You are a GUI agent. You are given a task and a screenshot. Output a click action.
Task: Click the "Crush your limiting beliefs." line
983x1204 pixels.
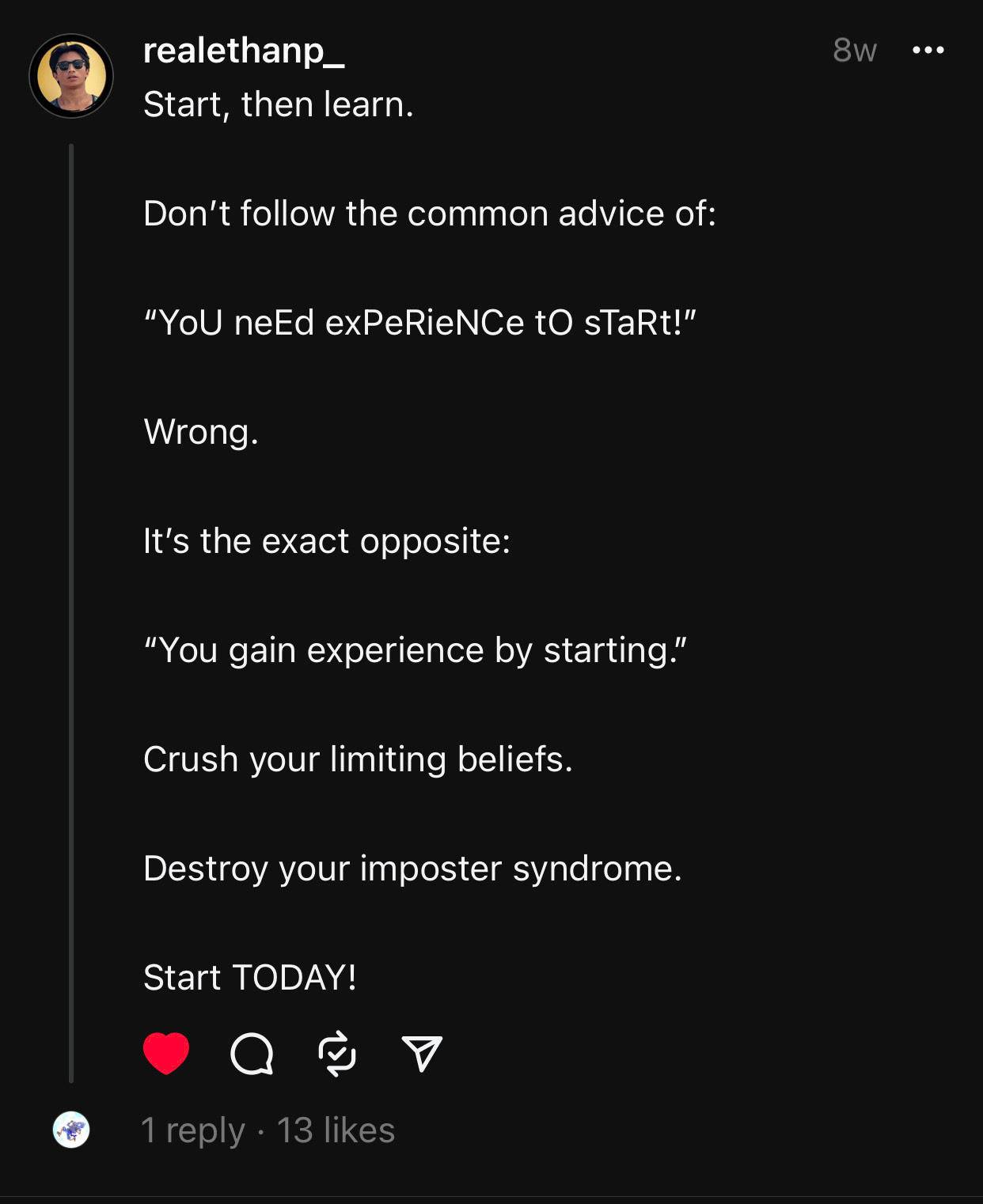[x=358, y=759]
